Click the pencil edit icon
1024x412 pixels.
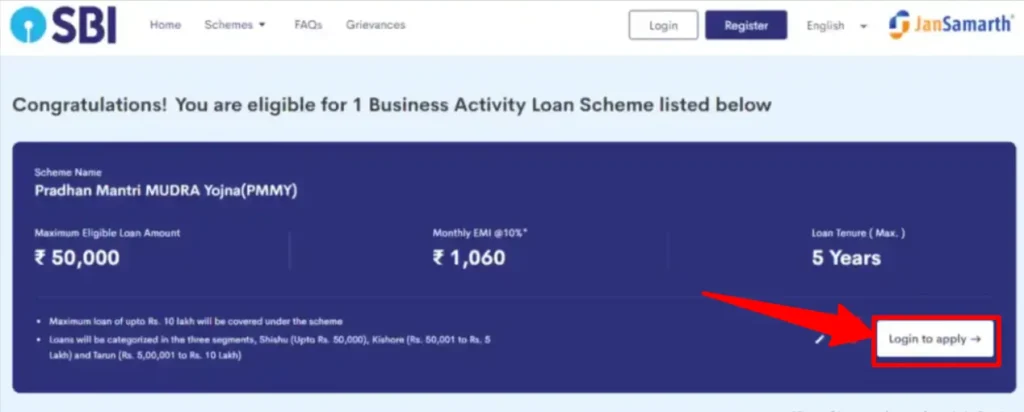click(820, 340)
